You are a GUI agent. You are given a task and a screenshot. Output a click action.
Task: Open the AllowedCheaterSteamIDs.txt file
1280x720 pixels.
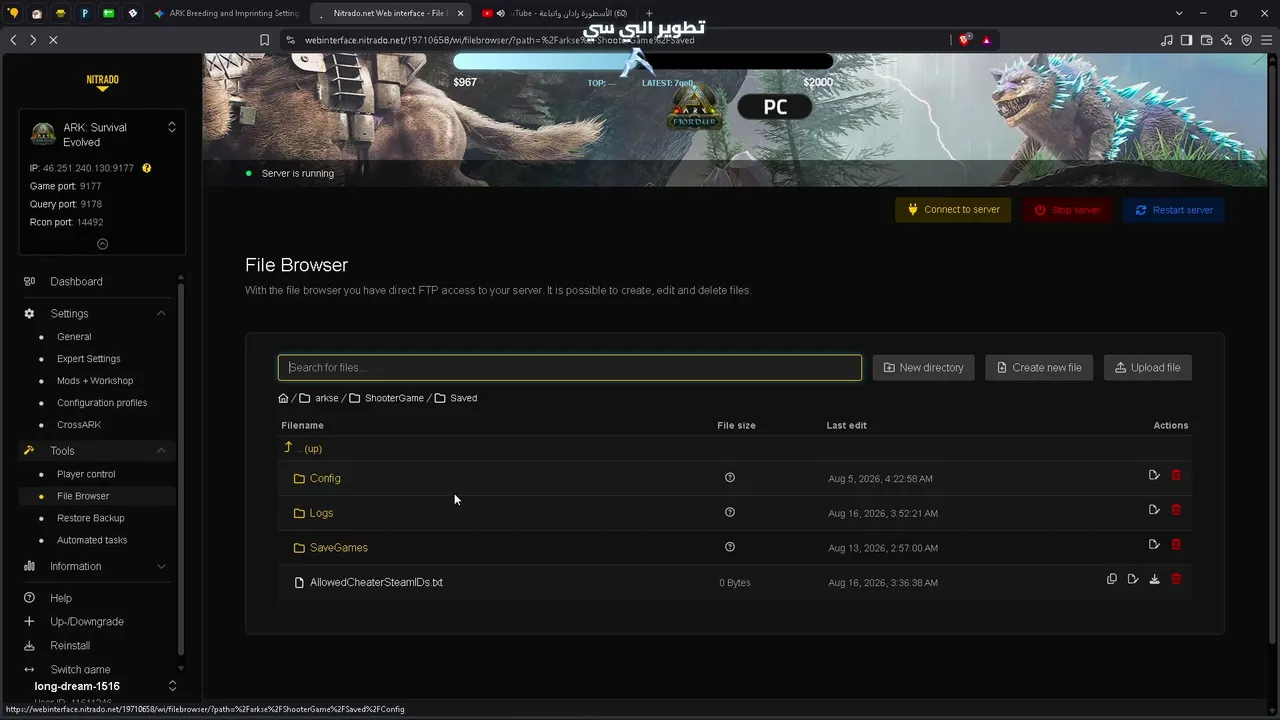[376, 582]
